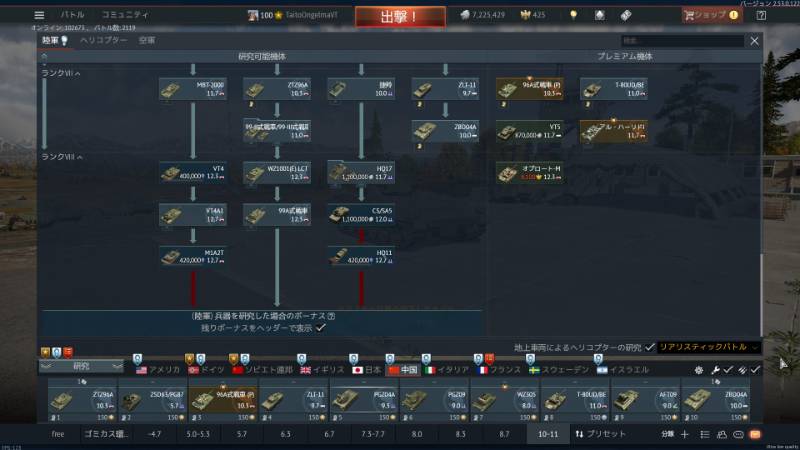Select the VT4 tank

click(193, 172)
